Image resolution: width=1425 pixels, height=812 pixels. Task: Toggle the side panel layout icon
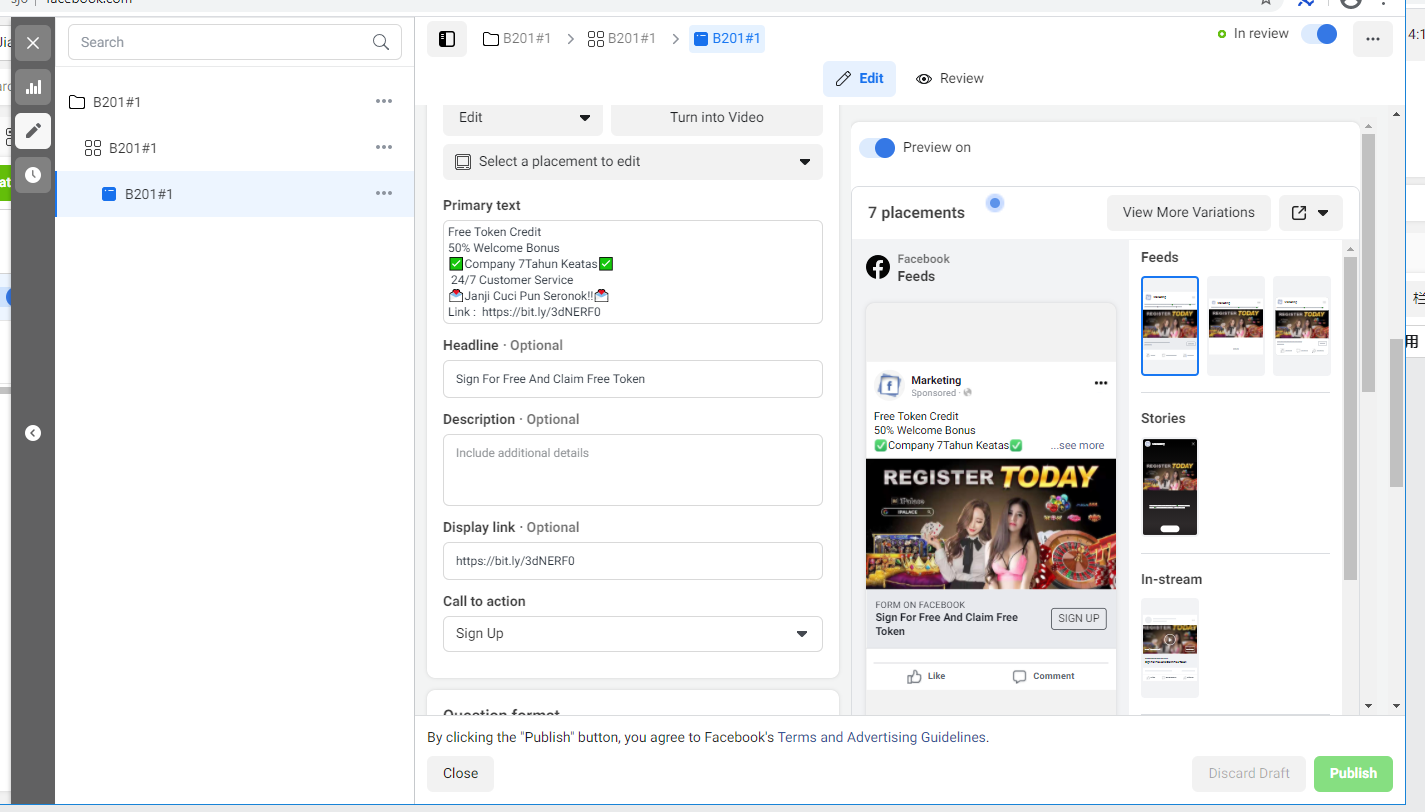click(447, 39)
